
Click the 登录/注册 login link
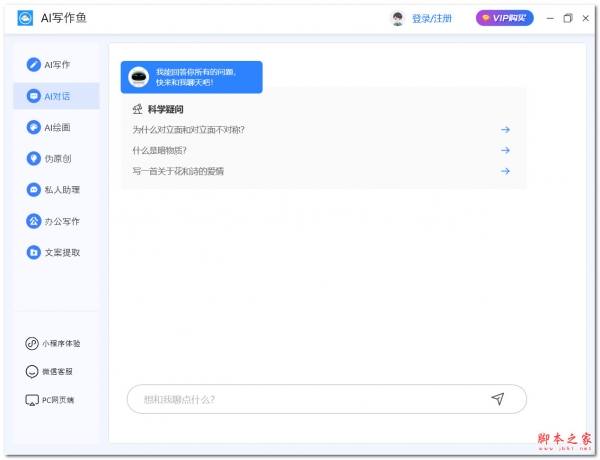(431, 18)
